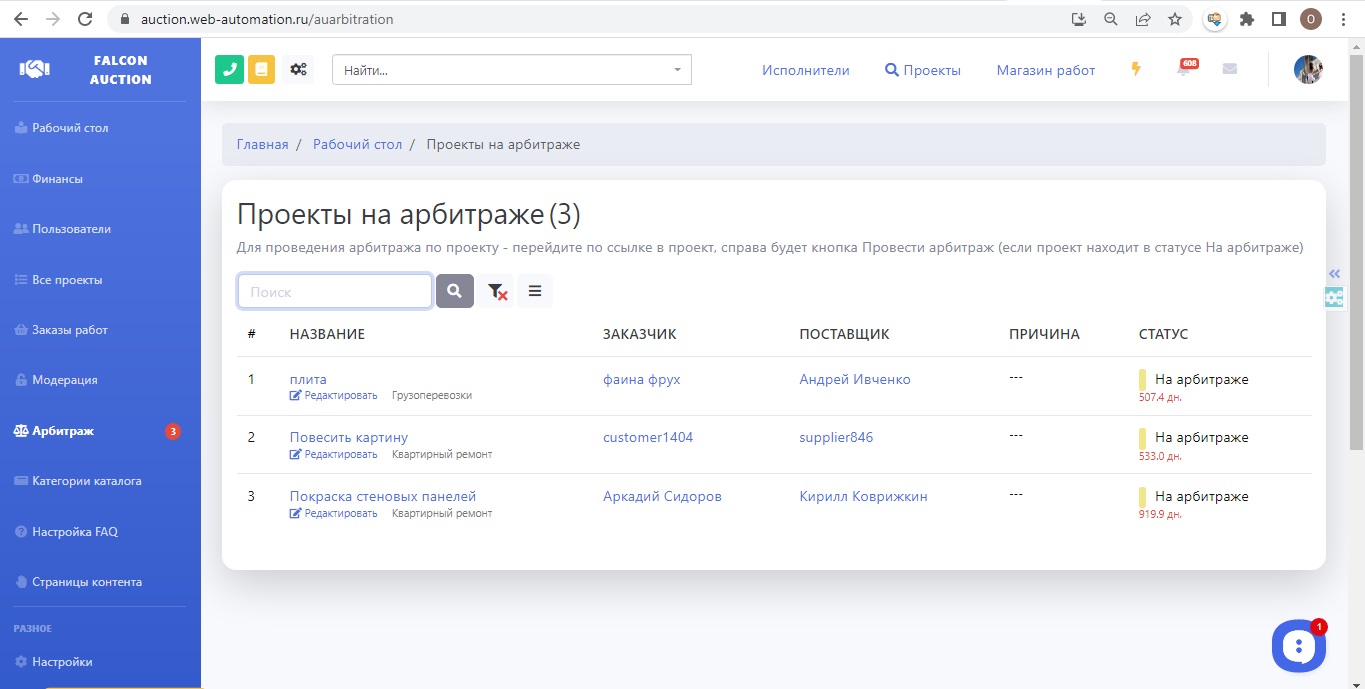The width and height of the screenshot is (1365, 689).
Task: Open supplier Кирилл Коврижкин profile
Action: [x=863, y=496]
